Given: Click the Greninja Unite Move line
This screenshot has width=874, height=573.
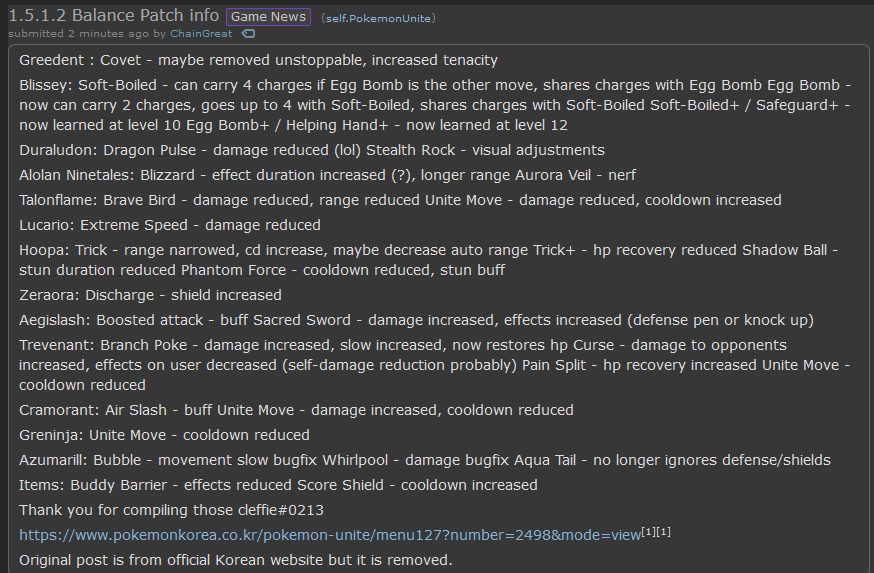Looking at the screenshot, I should (164, 435).
